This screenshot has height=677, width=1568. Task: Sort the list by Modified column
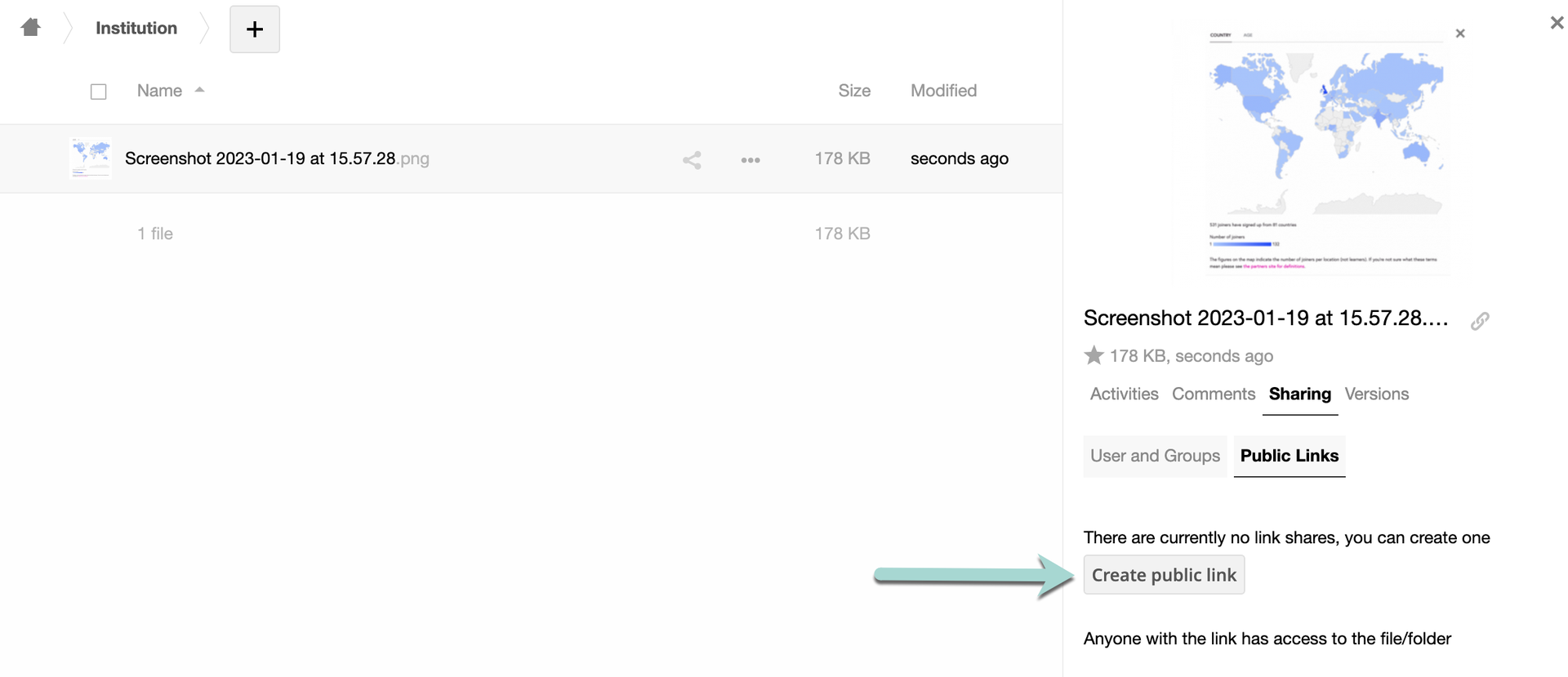tap(943, 91)
